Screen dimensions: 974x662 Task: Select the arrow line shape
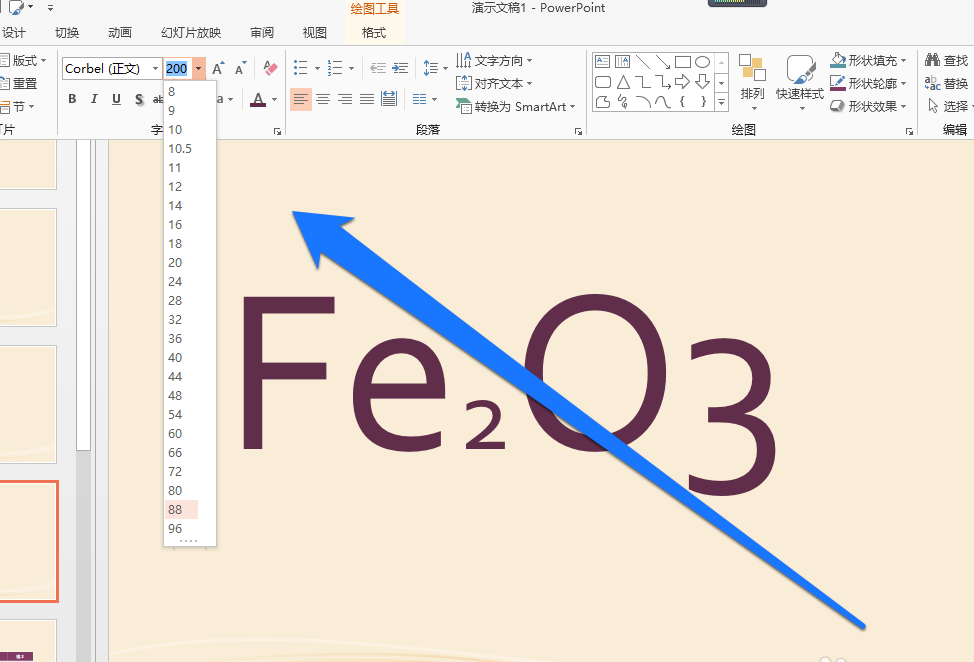663,61
